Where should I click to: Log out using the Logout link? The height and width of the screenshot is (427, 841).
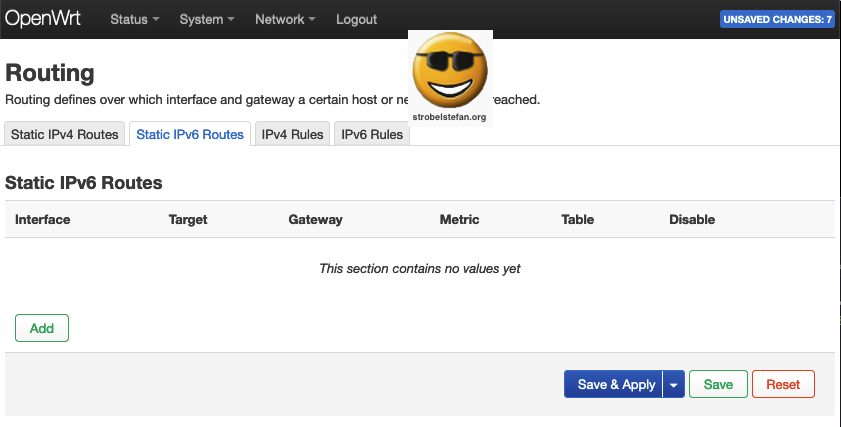coord(356,20)
